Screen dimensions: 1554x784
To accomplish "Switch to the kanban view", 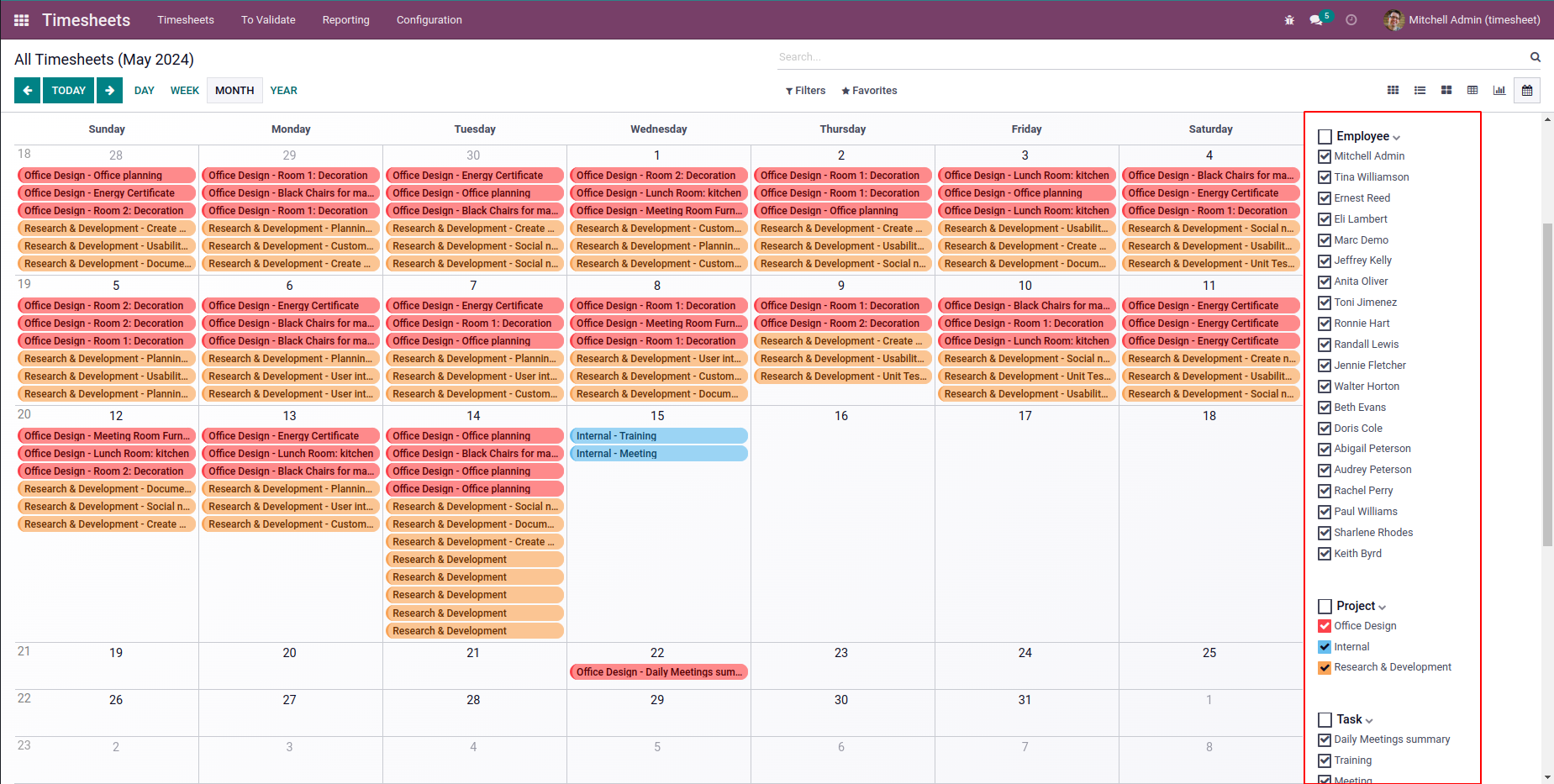I will [x=1446, y=91].
